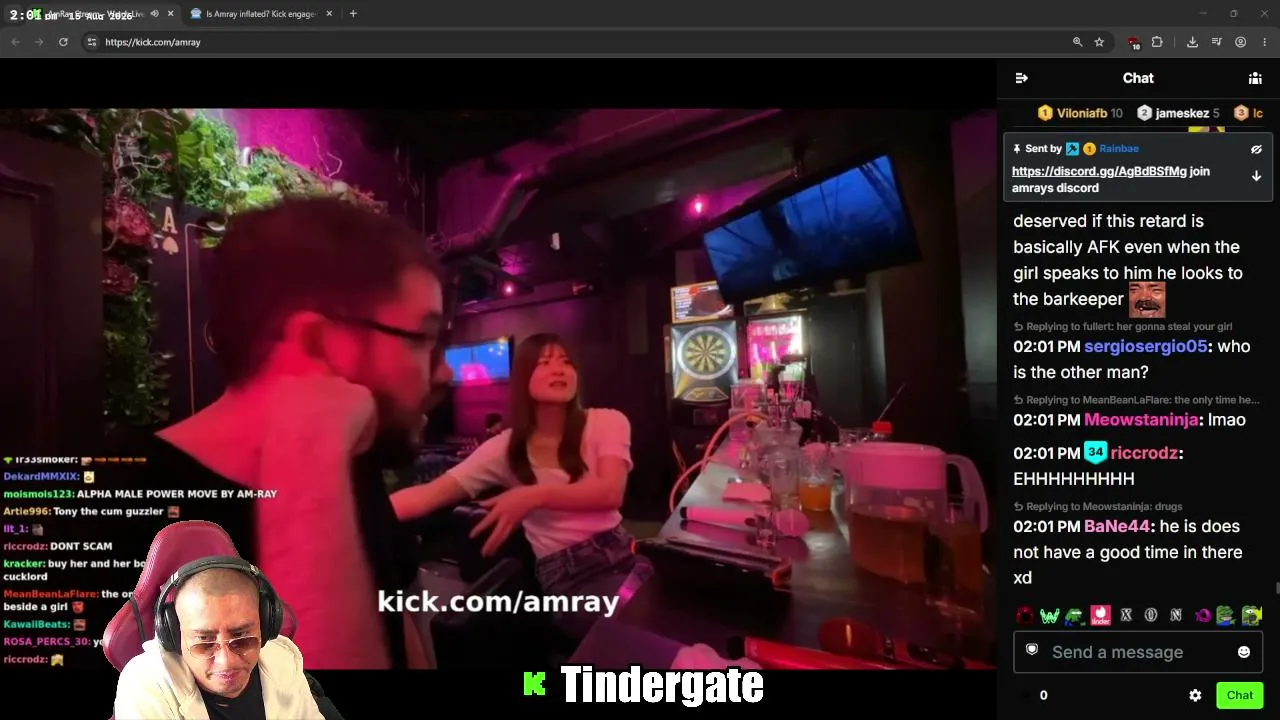Open the chat viewers list icon
This screenshot has width=1280, height=720.
pos(1255,78)
